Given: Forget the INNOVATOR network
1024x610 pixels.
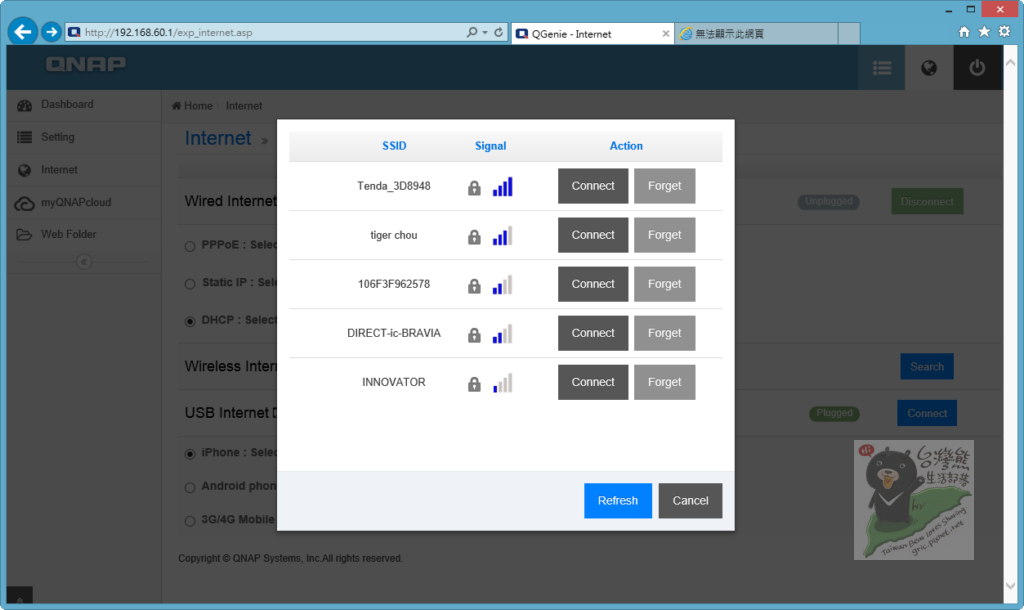Looking at the screenshot, I should point(664,382).
